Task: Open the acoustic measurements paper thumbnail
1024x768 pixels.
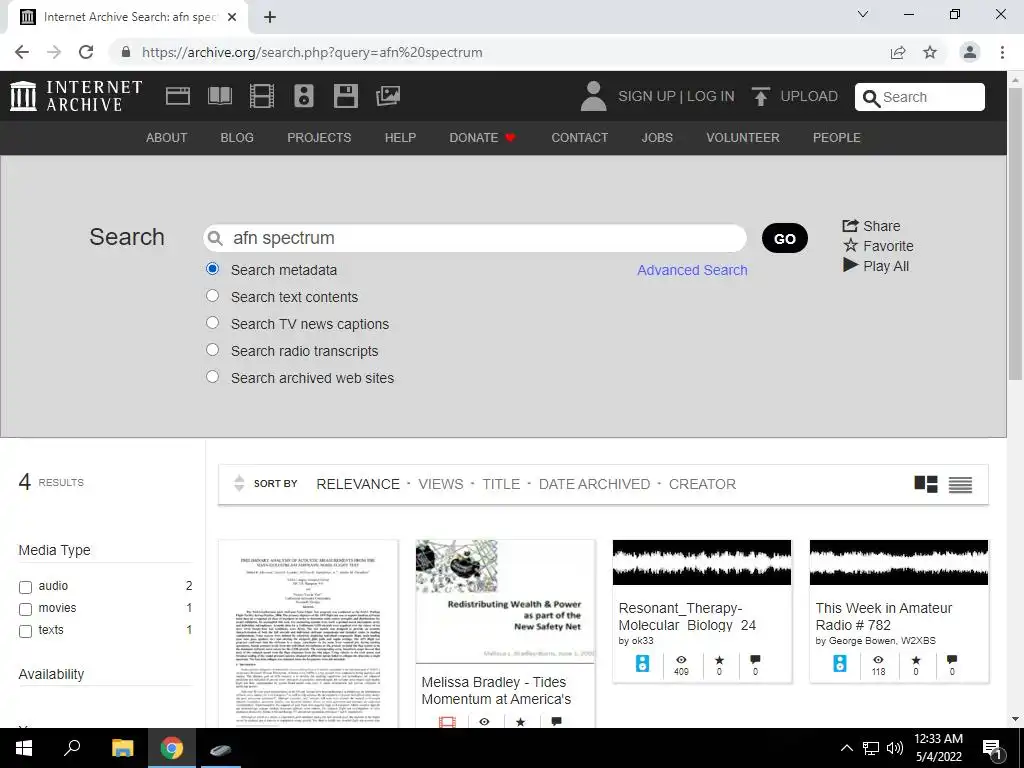Action: click(308, 633)
